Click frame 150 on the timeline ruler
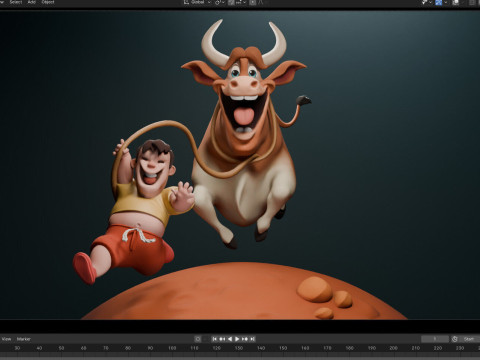 (x=283, y=348)
